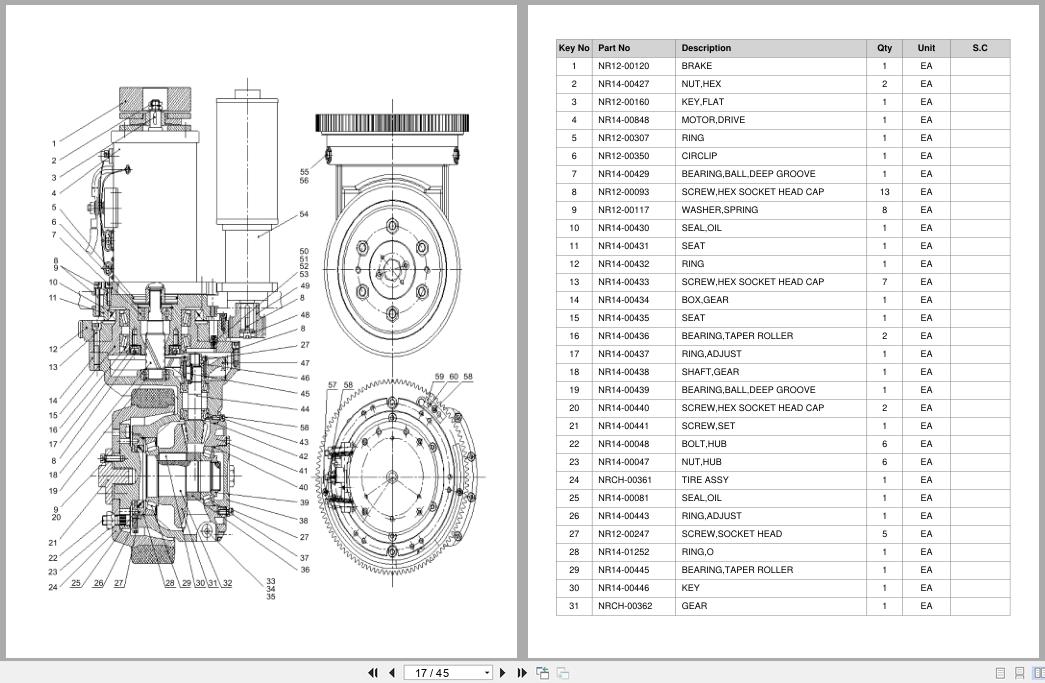This screenshot has width=1045, height=683.
Task: Click the BOLT,HUB description
Action: pos(704,444)
